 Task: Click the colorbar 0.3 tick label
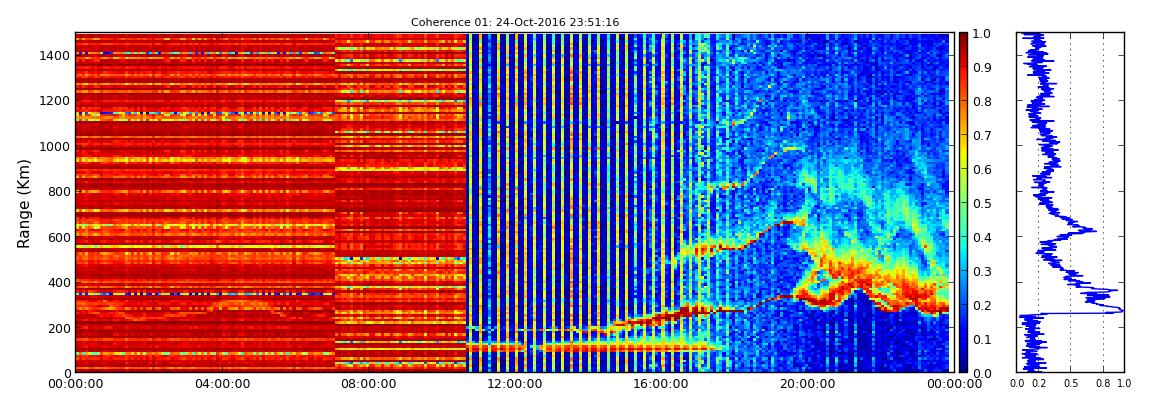[x=981, y=271]
